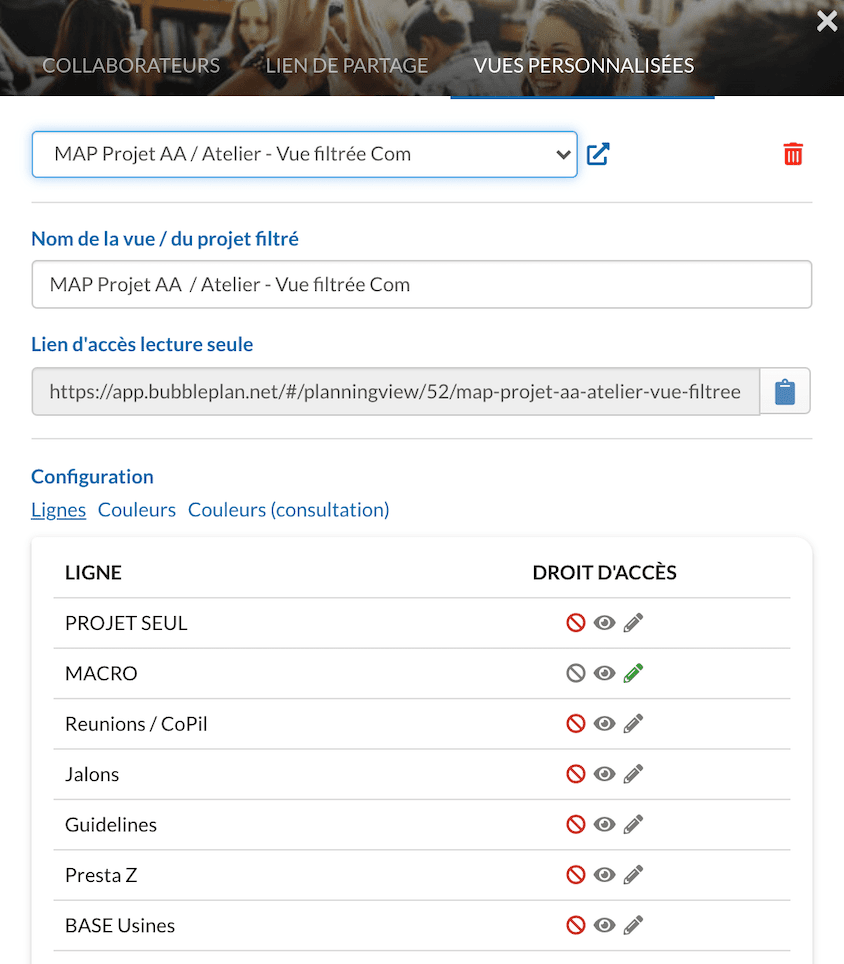
Task: Set PROJET SEUL access to edit (pencil)
Action: [x=633, y=623]
